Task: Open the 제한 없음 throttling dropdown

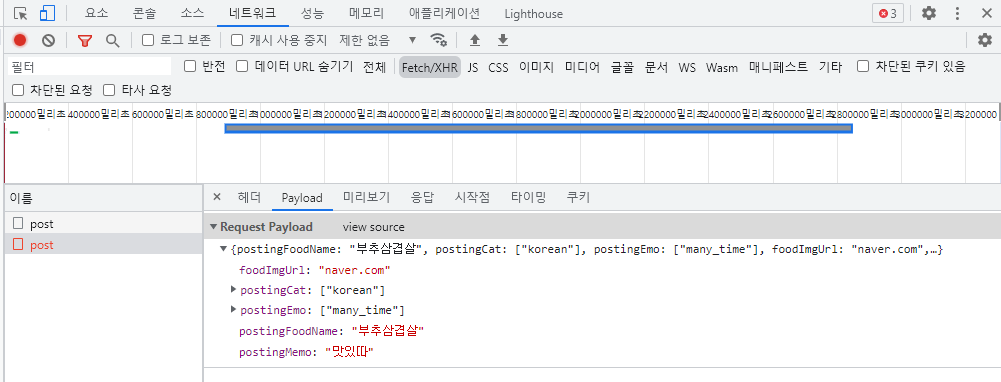Action: [377, 40]
